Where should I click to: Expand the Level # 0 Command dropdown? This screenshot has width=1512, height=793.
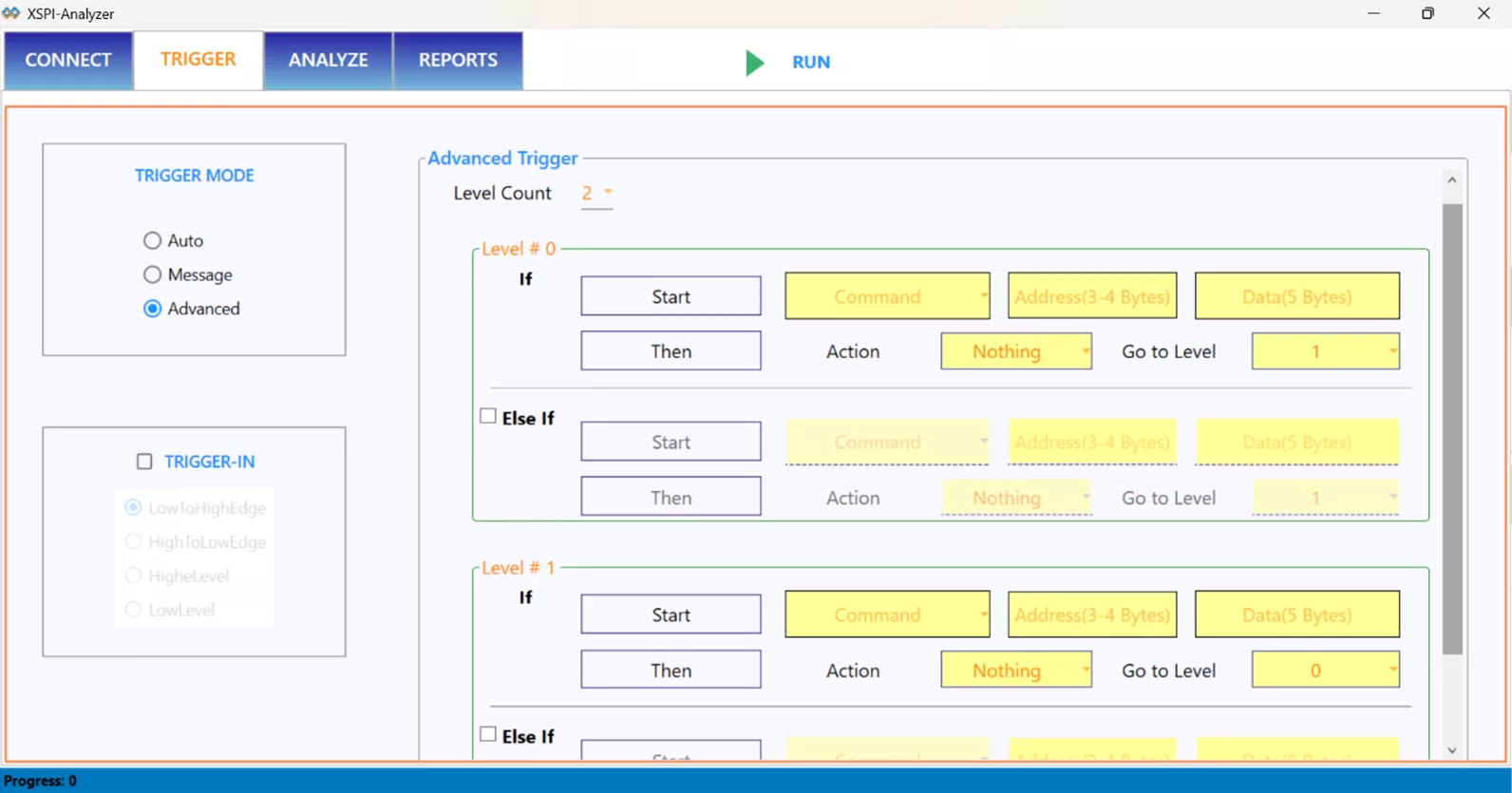coord(887,296)
